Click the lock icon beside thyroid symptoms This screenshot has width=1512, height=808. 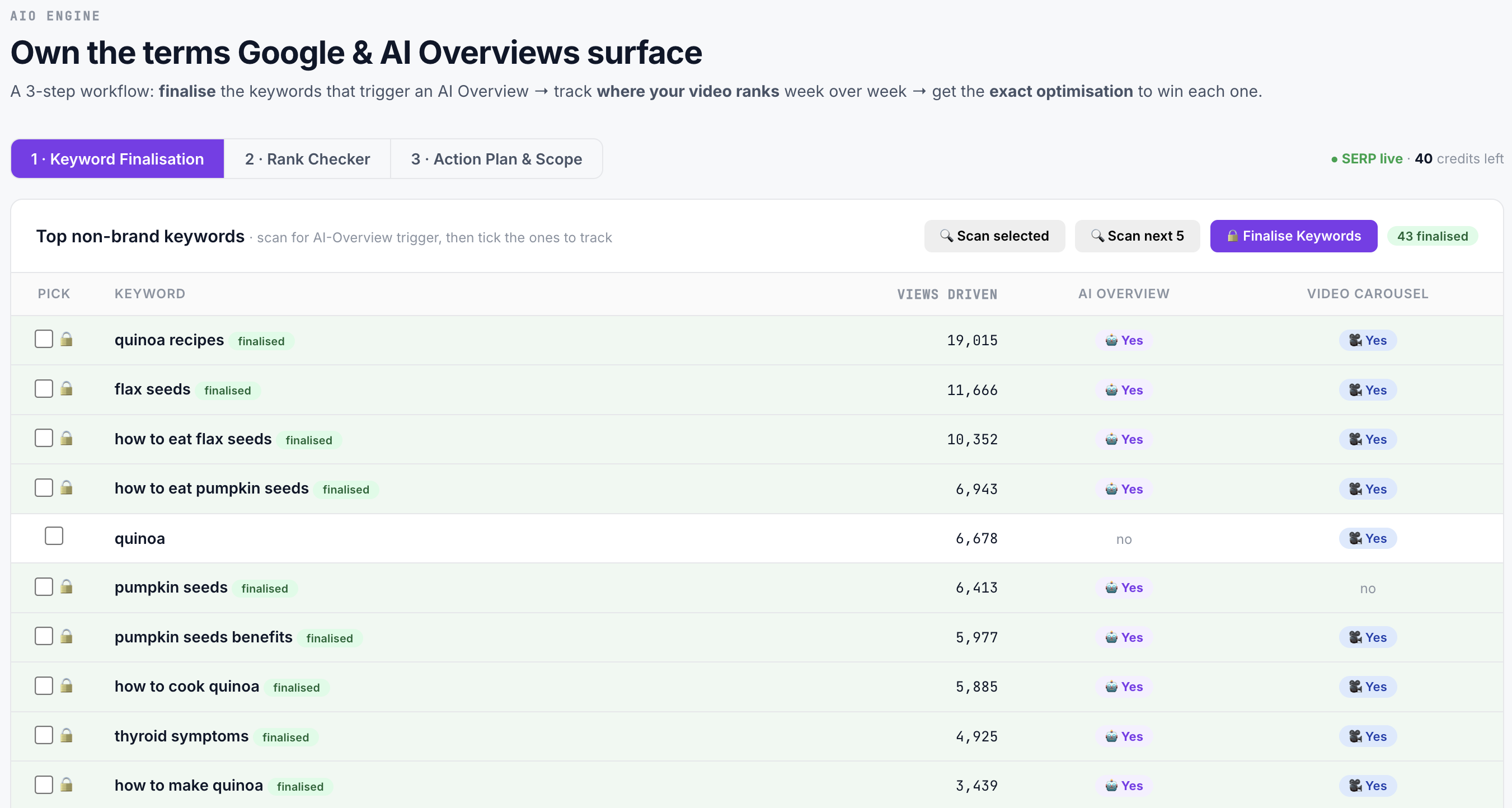pyautogui.click(x=67, y=735)
